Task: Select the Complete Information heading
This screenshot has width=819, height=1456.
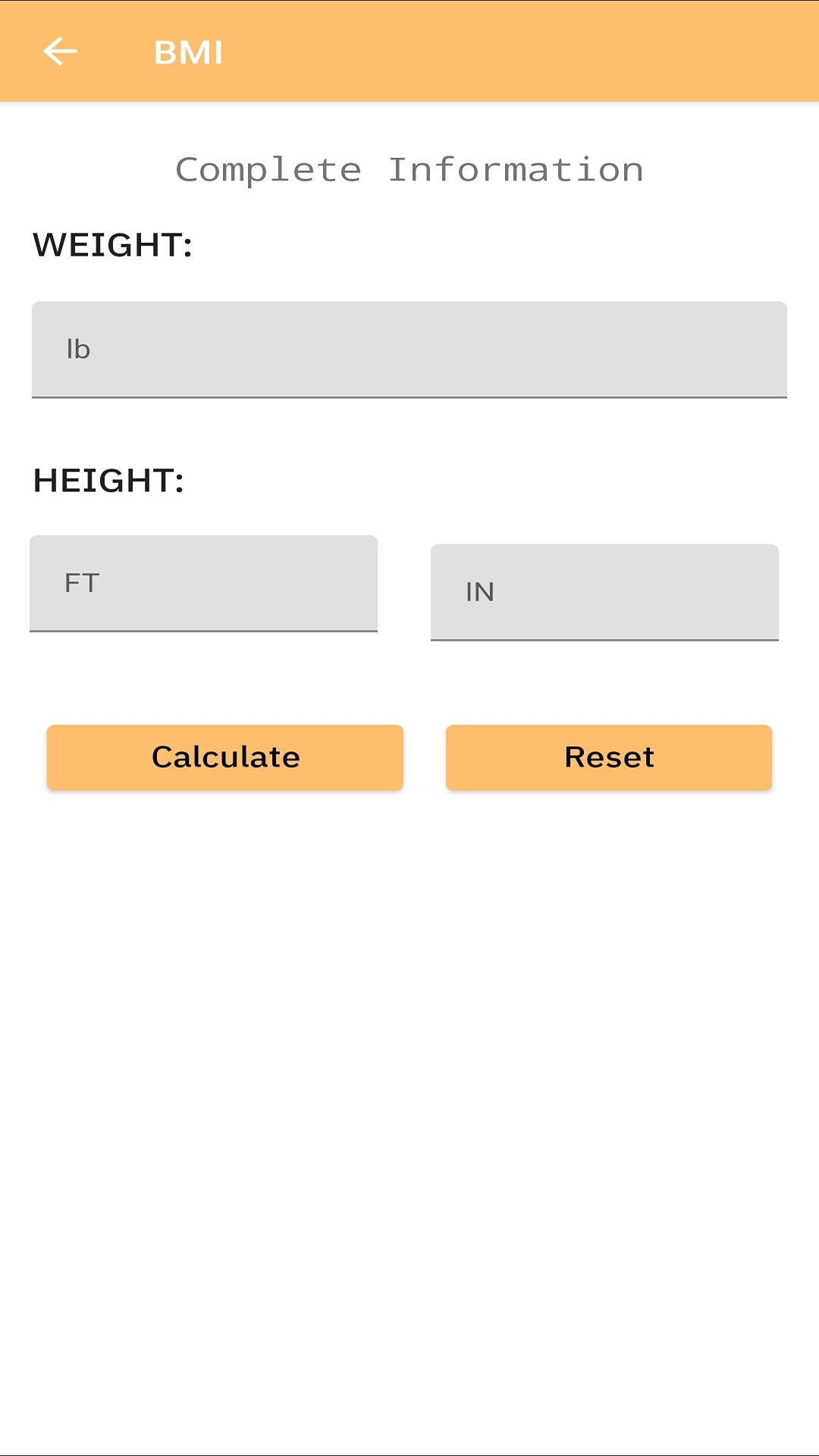Action: 409,168
